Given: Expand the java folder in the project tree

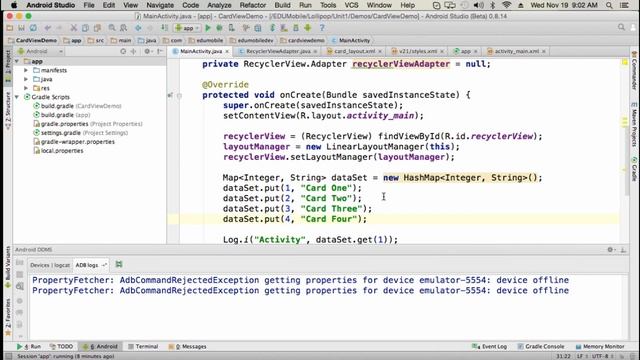Looking at the screenshot, I should pos(26,79).
